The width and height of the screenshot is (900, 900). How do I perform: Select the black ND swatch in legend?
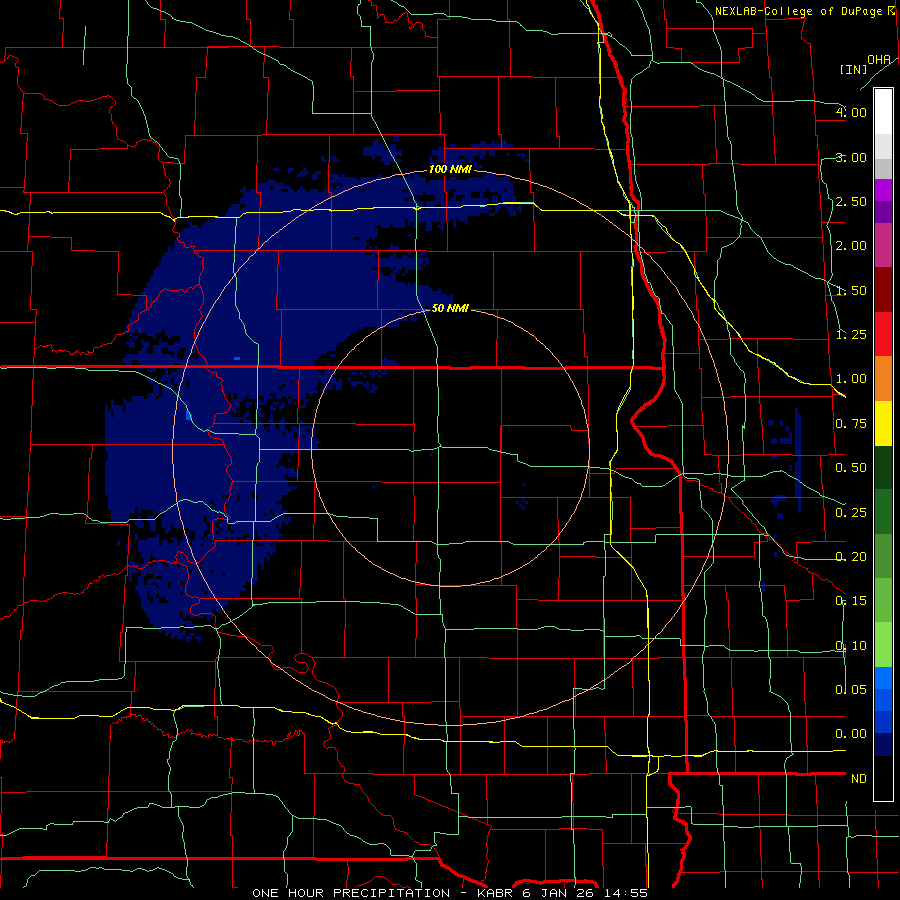(x=883, y=778)
